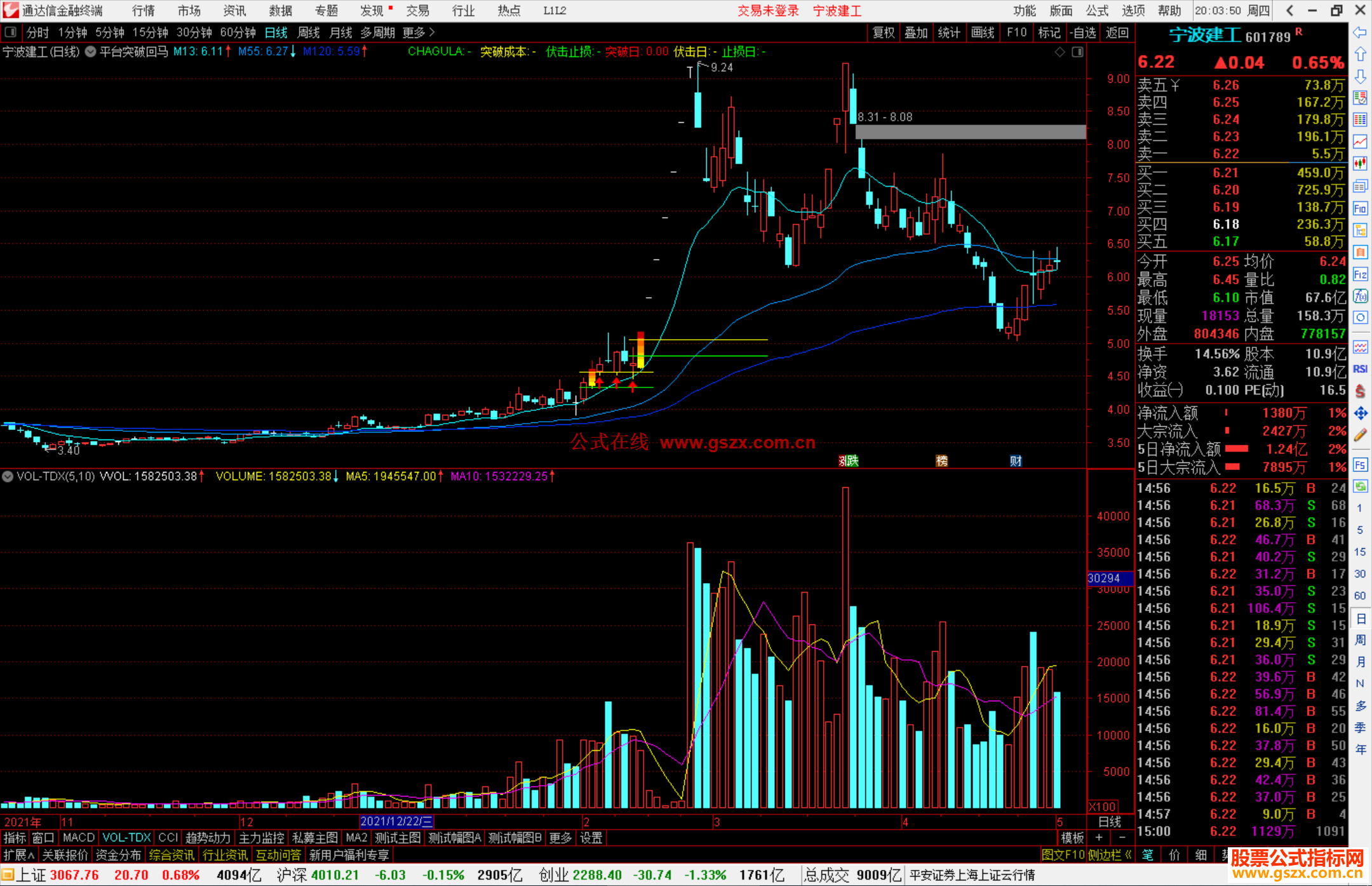The height and width of the screenshot is (886, 1372).
Task: Open indicator dropdown next to 宁波建工(日线)
Action: pos(90,52)
